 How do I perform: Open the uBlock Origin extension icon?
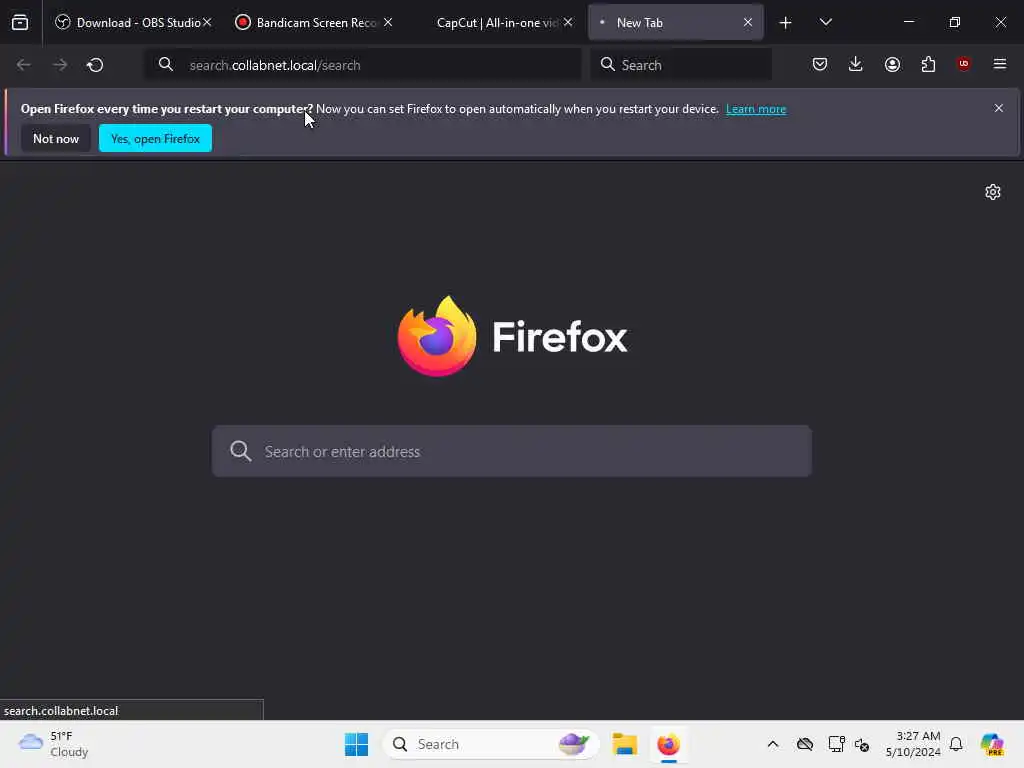point(963,64)
